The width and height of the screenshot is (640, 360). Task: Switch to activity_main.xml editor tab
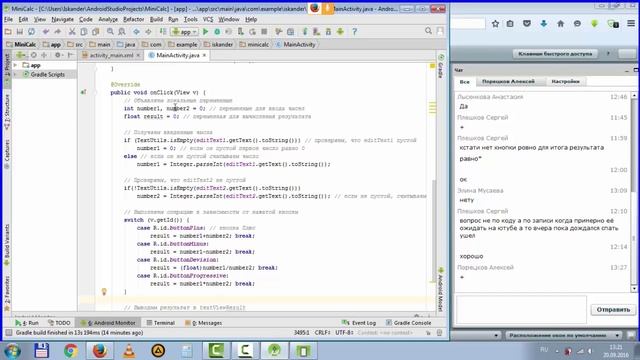coord(111,55)
